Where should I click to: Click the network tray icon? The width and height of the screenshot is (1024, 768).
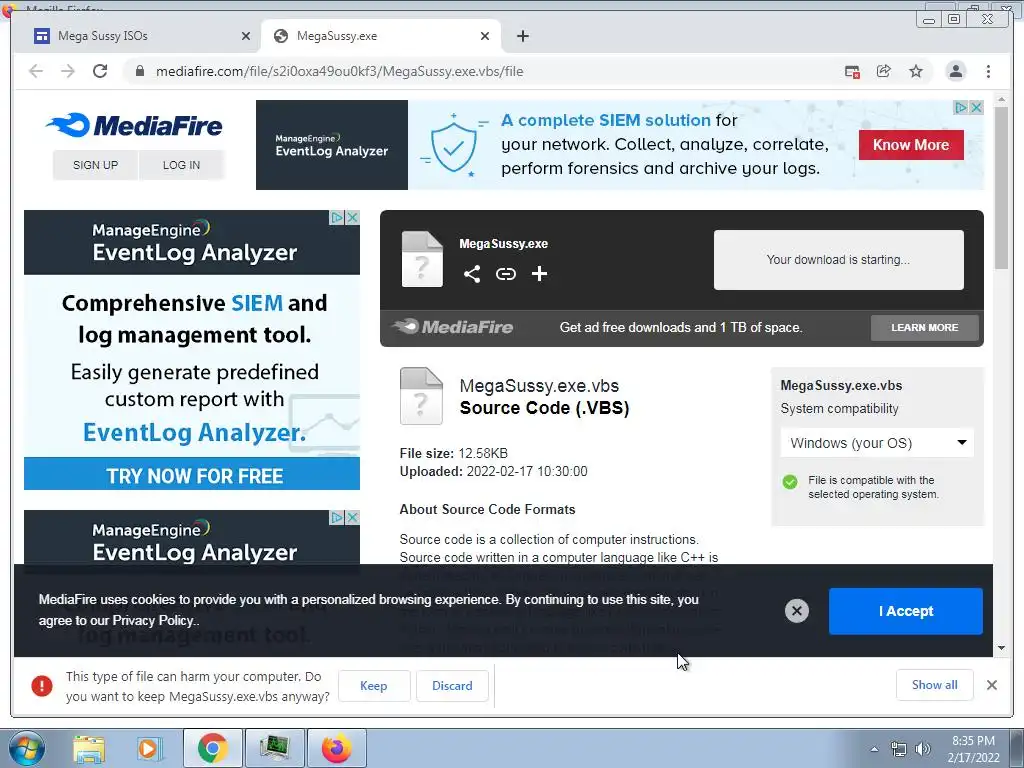click(x=899, y=750)
